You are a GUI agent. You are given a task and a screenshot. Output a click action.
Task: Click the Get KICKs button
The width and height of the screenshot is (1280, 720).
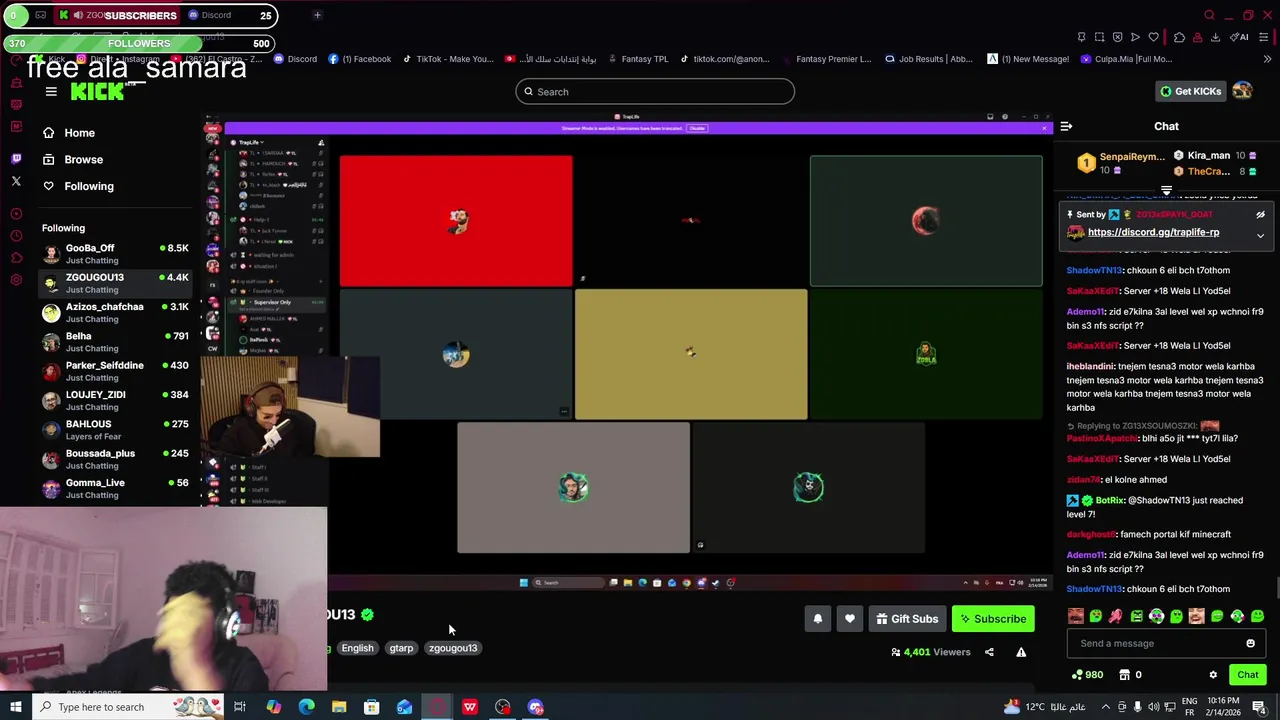[x=1190, y=91]
